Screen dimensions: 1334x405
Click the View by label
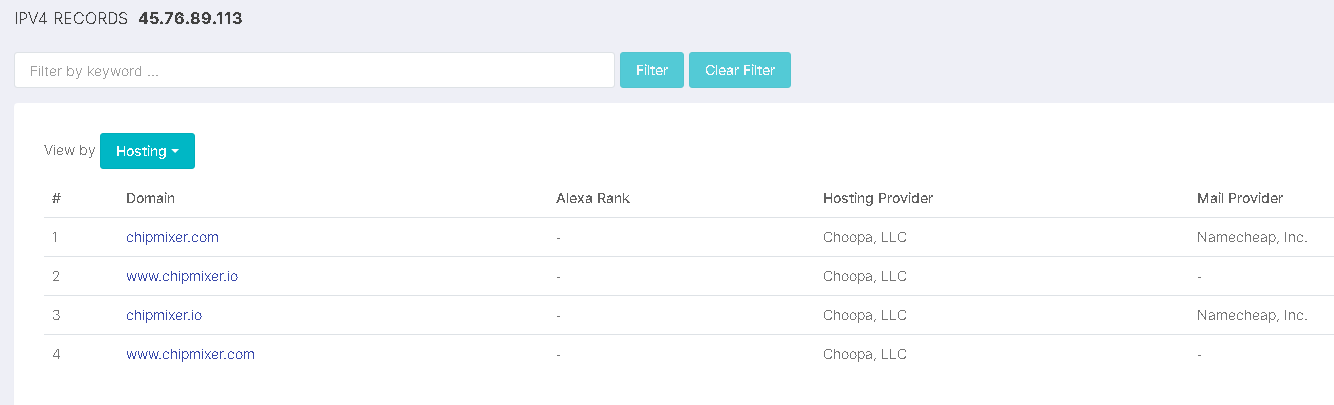click(70, 151)
